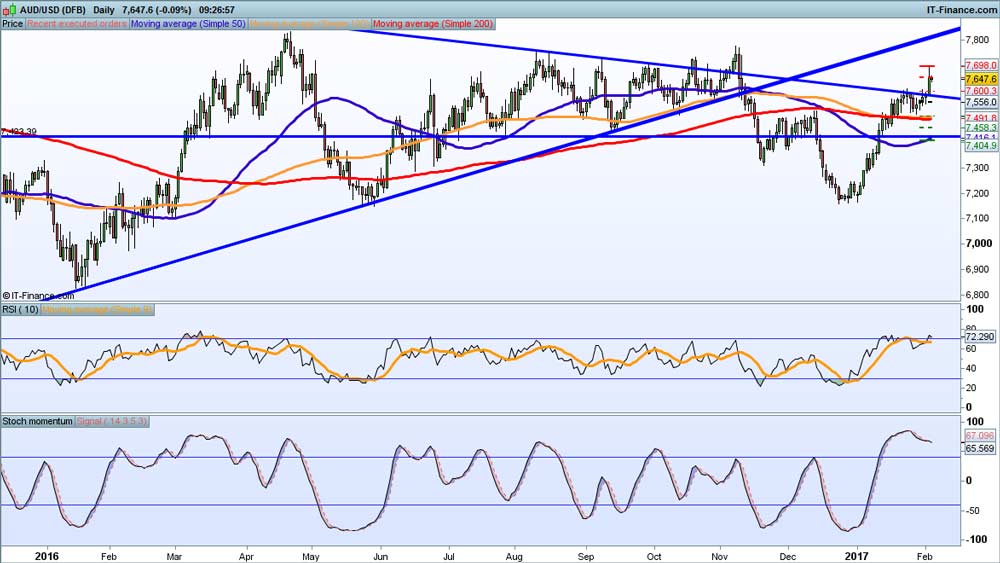The height and width of the screenshot is (563, 1000).
Task: Click the green 7,404.9 price level tag
Action: 981,146
